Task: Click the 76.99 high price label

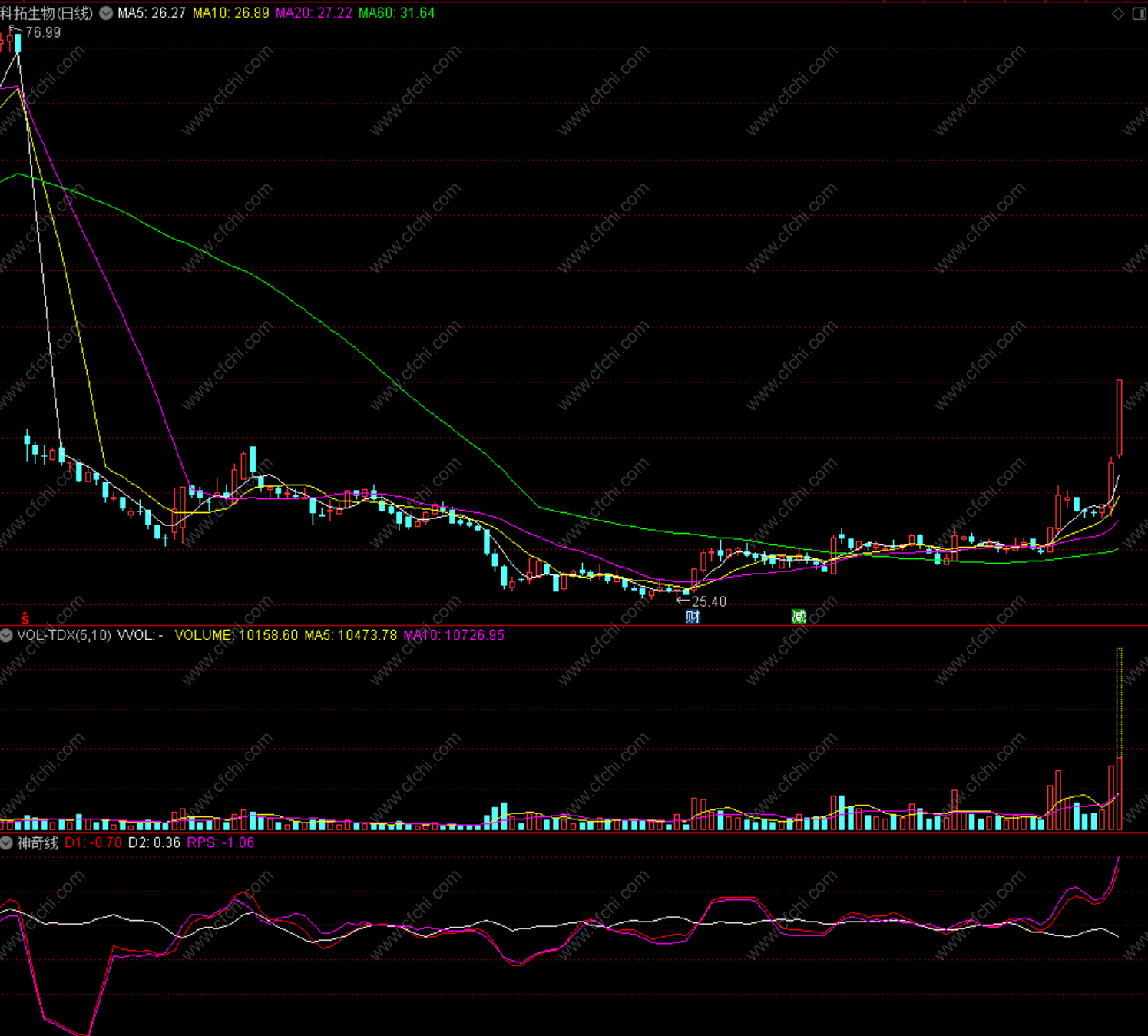Action: tap(43, 32)
